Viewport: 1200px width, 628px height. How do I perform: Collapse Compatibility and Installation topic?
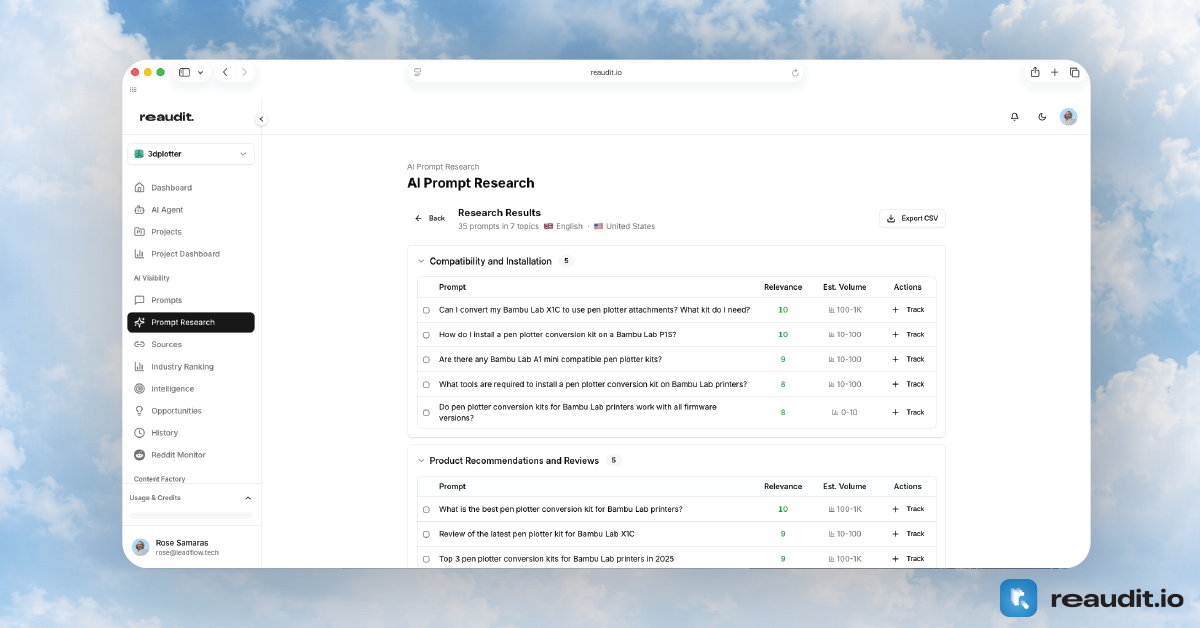click(421, 261)
